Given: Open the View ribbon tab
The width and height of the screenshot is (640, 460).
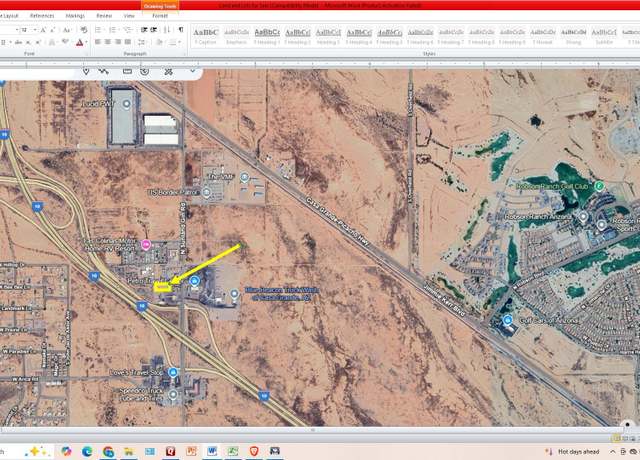Looking at the screenshot, I should click(x=129, y=16).
